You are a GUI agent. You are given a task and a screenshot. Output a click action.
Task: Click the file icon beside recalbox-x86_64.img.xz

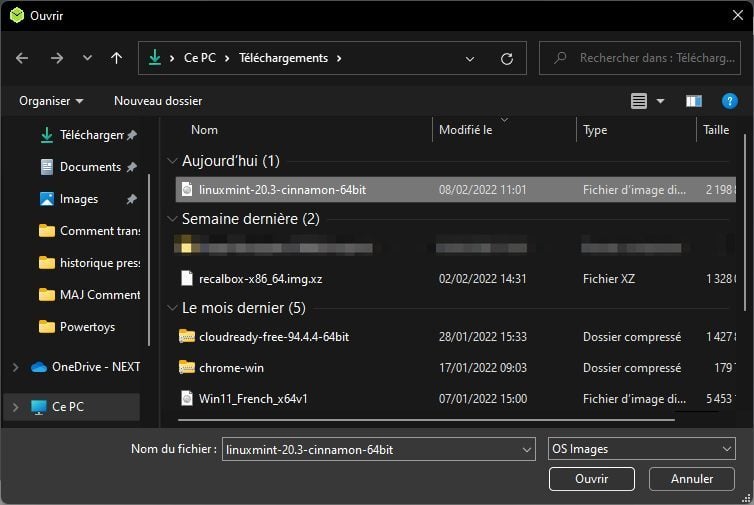click(187, 278)
